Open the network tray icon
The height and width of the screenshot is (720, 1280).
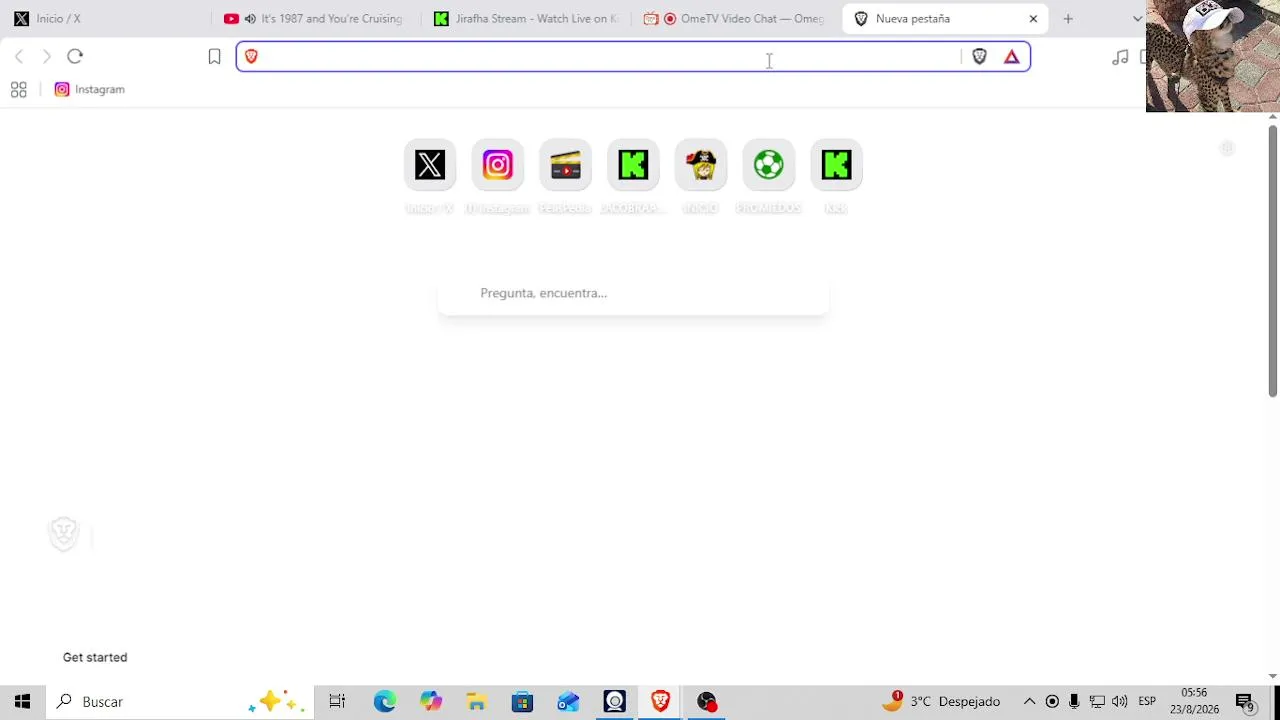[x=1097, y=702]
